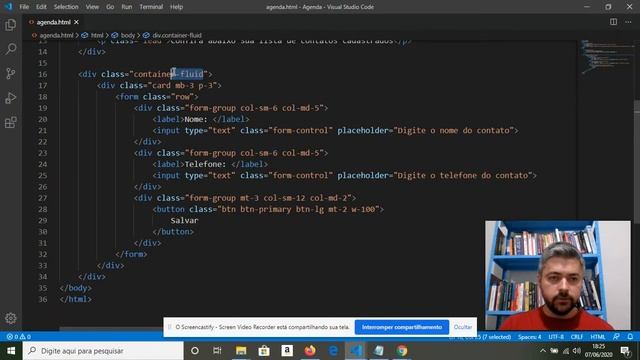Open the Edit menu
The width and height of the screenshot is (640, 360).
41,7
